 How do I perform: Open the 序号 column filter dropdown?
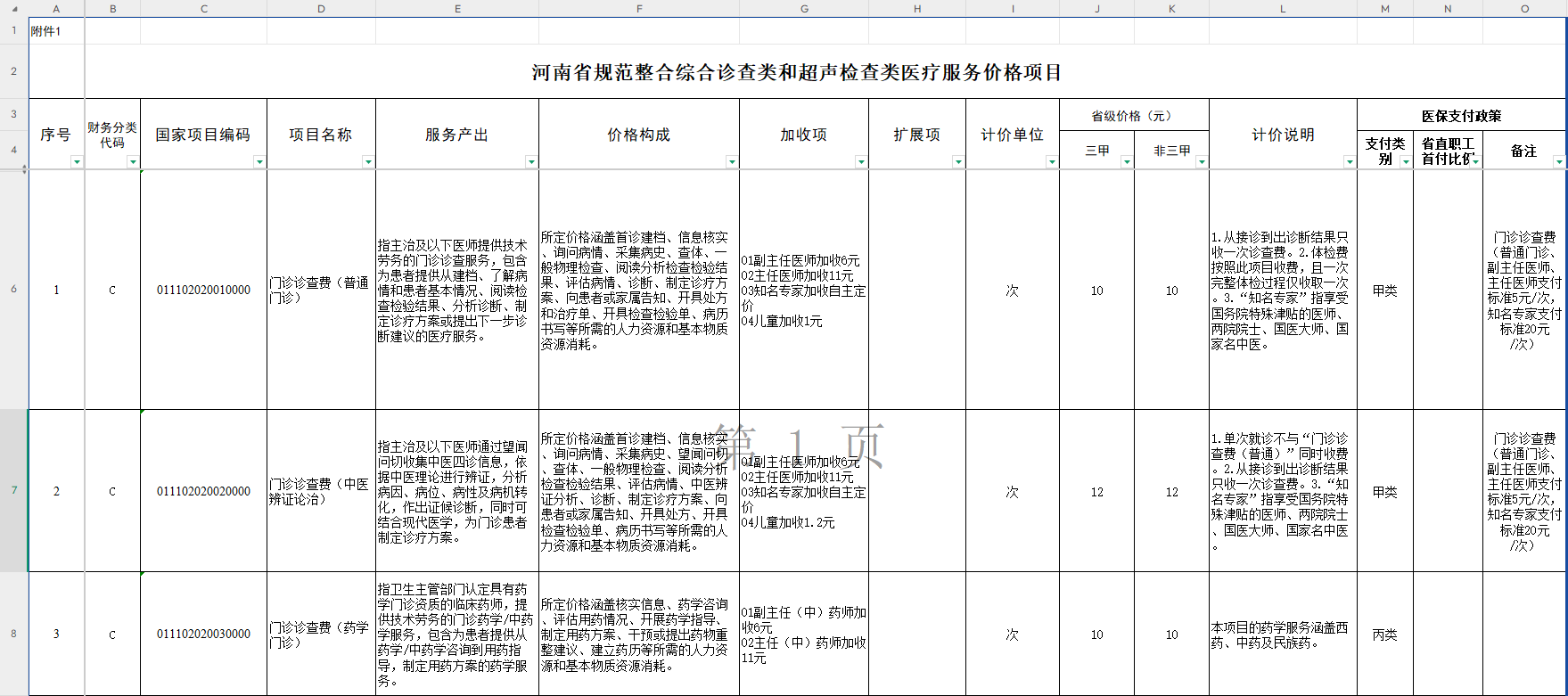(77, 161)
